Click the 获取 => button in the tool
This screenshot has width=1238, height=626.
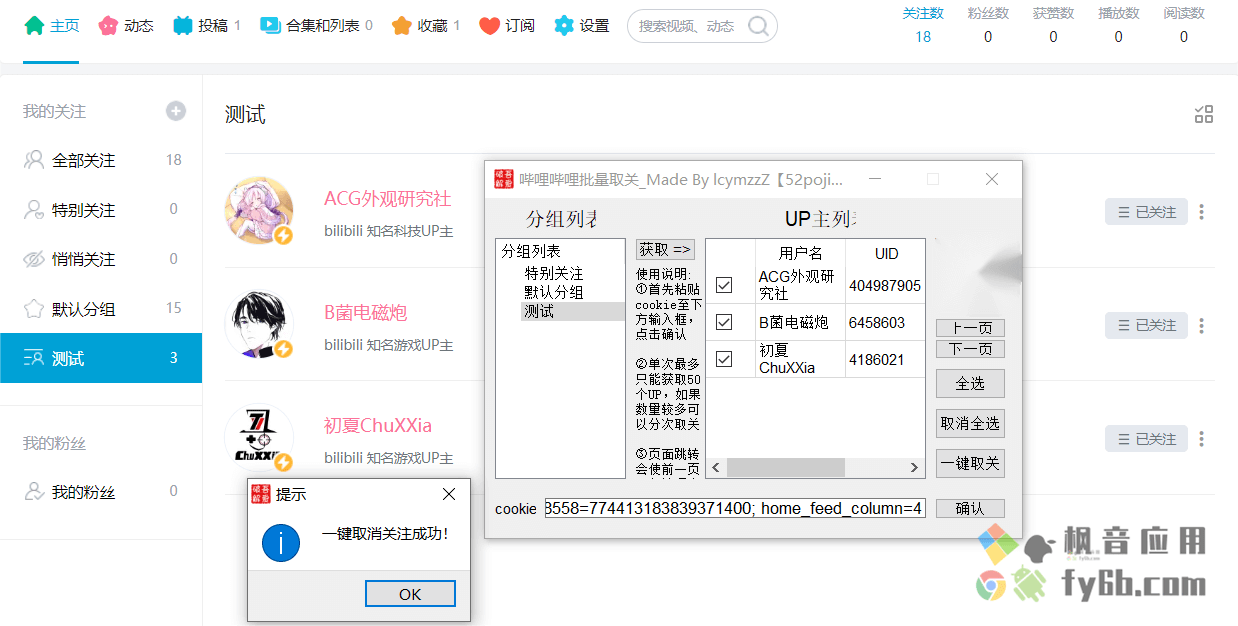[x=665, y=249]
